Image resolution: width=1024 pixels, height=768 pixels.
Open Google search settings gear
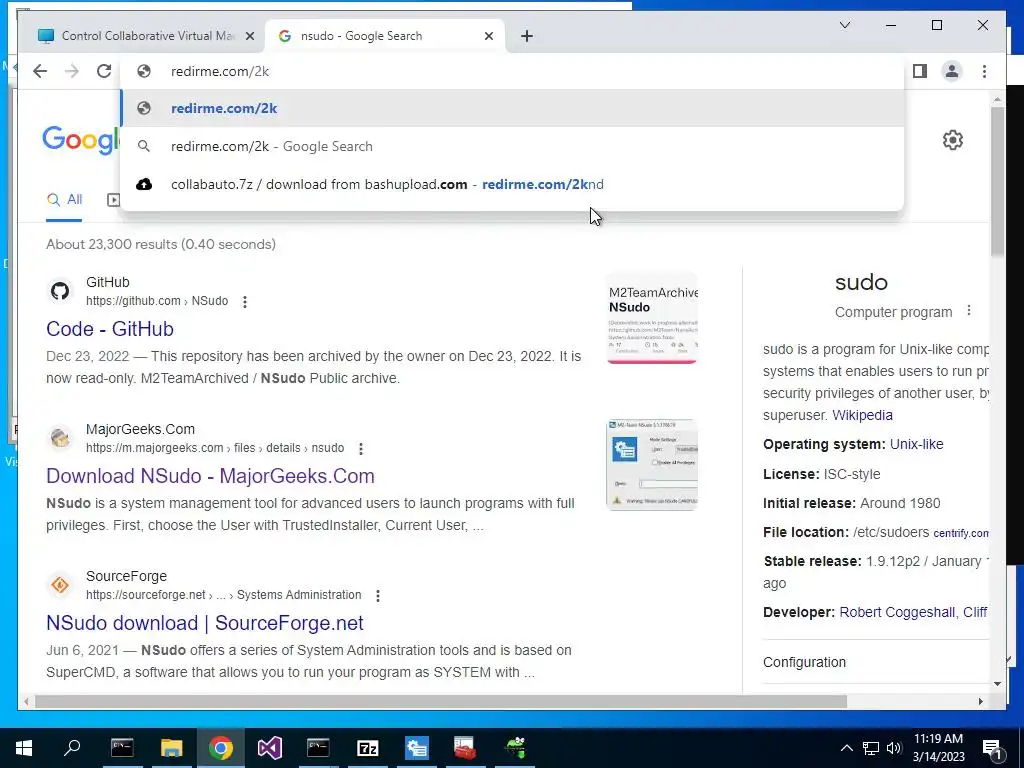coord(953,140)
